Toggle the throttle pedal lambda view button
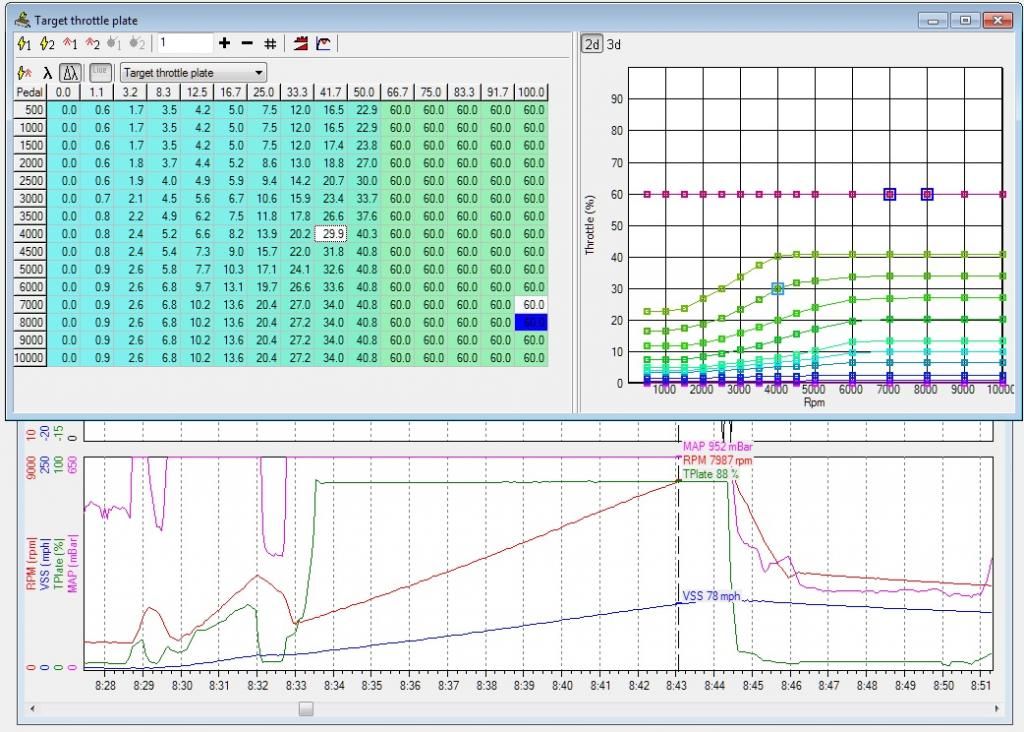Screen dimensions: 1024x732 tap(69, 73)
